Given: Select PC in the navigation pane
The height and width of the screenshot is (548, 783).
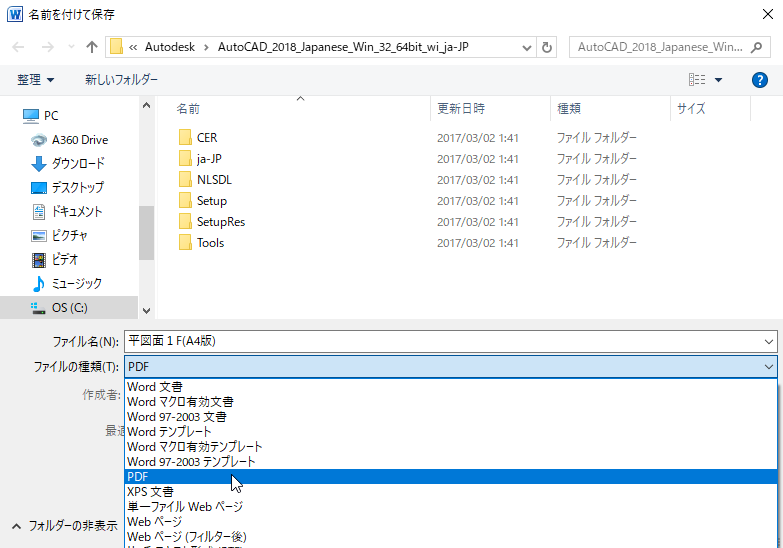Looking at the screenshot, I should pos(41,116).
